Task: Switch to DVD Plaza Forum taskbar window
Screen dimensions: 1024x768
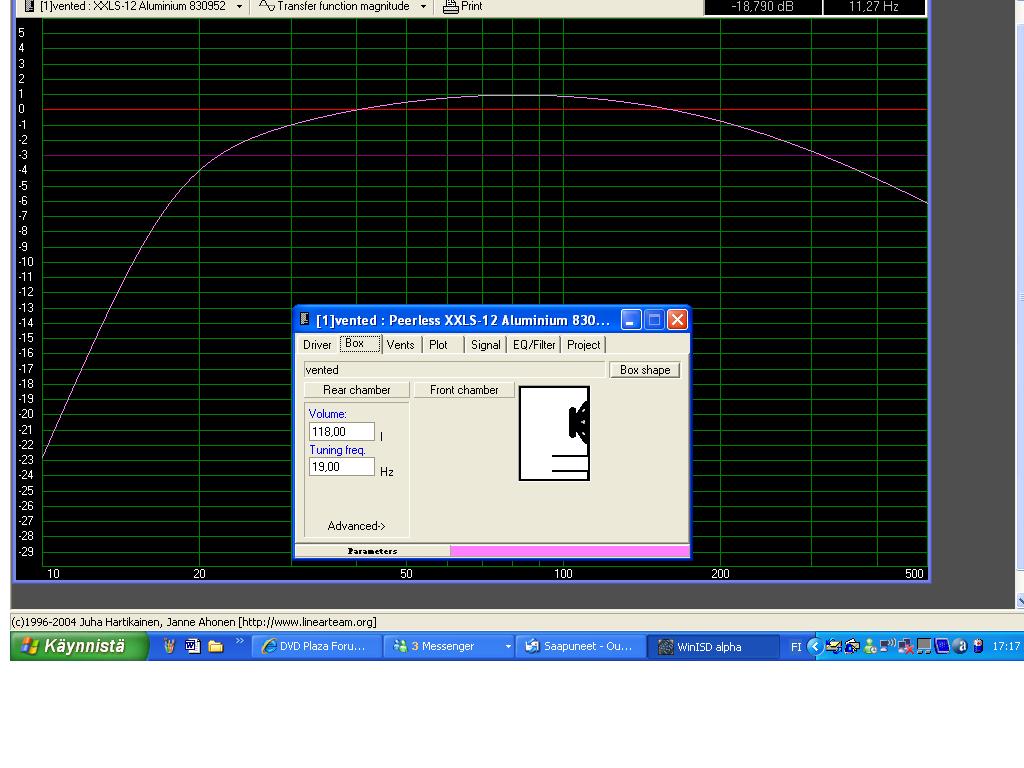Action: pos(315,647)
